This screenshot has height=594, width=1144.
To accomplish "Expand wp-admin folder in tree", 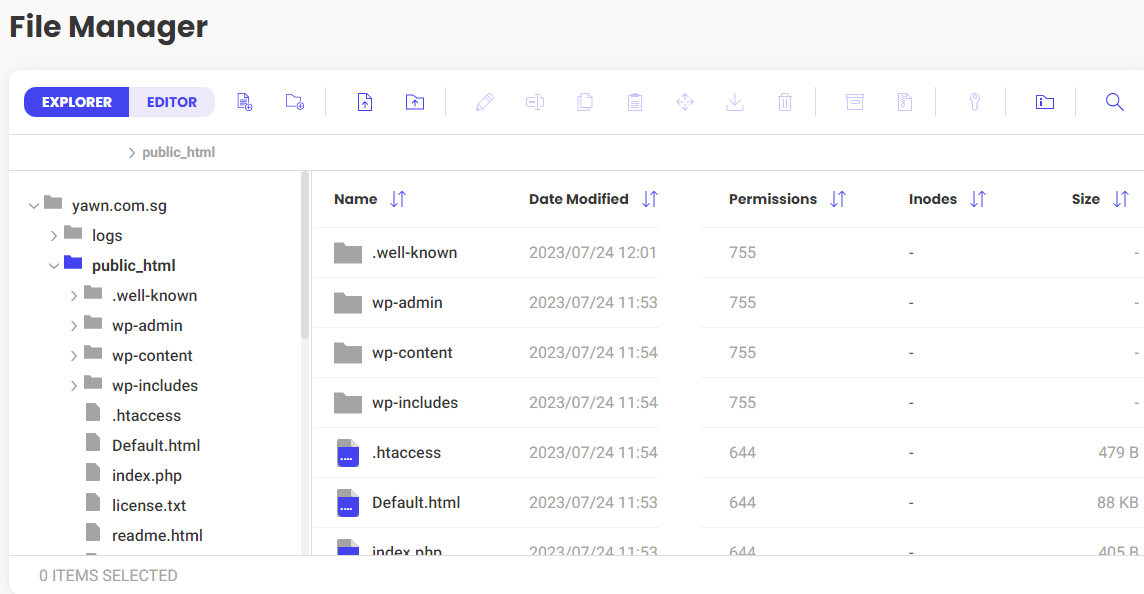I will [x=74, y=325].
